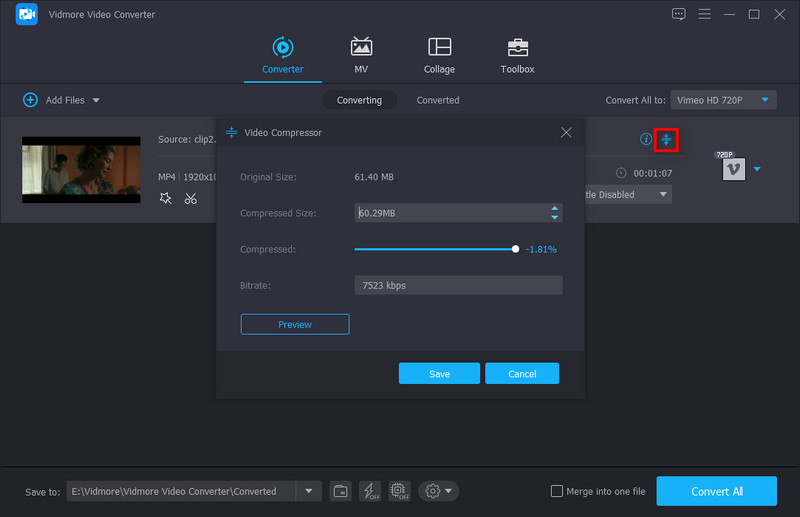
Task: Click the media info icon
Action: 646,139
